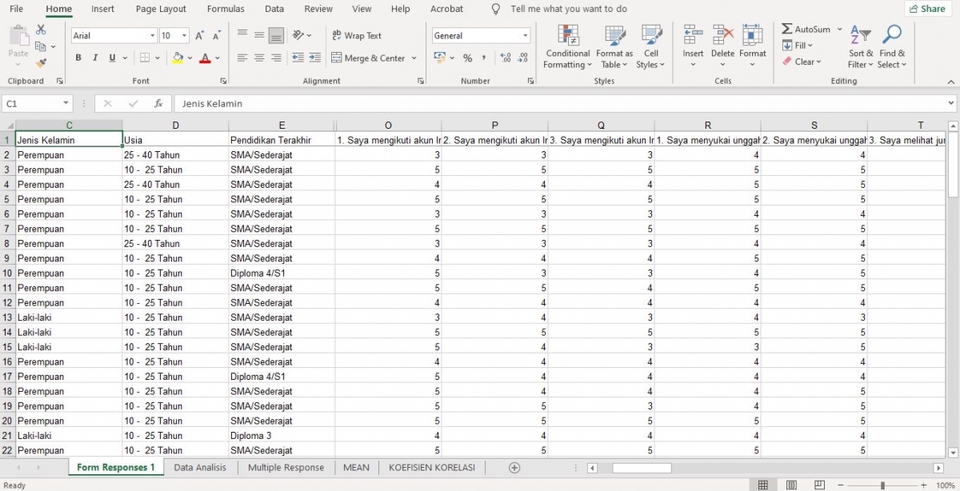Click font color red swatch
This screenshot has width=960, height=491.
[x=205, y=58]
